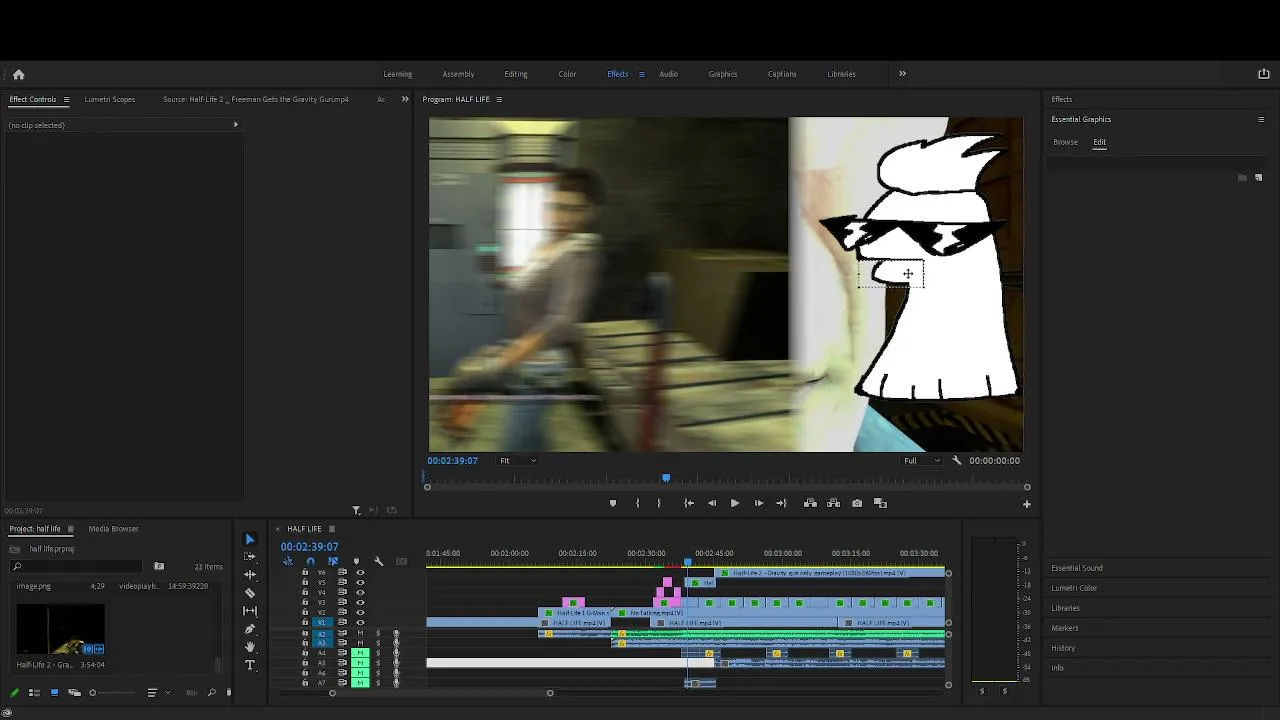The height and width of the screenshot is (720, 1280).
Task: Switch to the Color workspace
Action: [567, 74]
